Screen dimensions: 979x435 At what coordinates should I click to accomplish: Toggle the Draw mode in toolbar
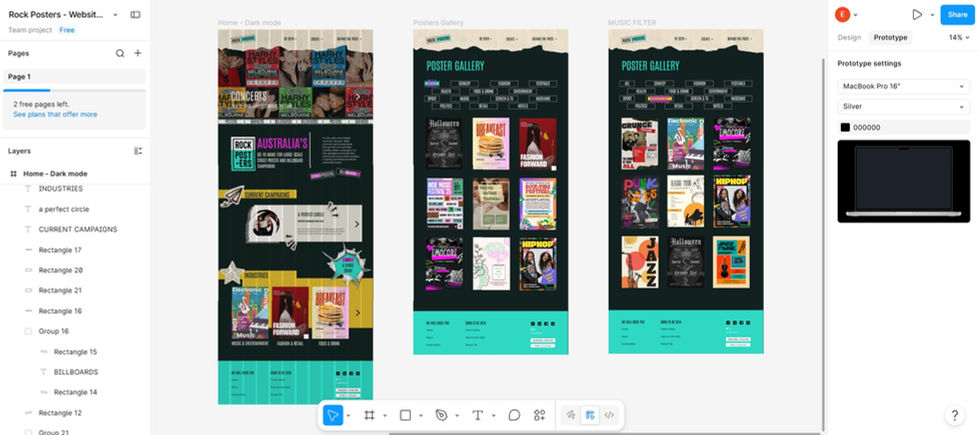click(x=571, y=415)
